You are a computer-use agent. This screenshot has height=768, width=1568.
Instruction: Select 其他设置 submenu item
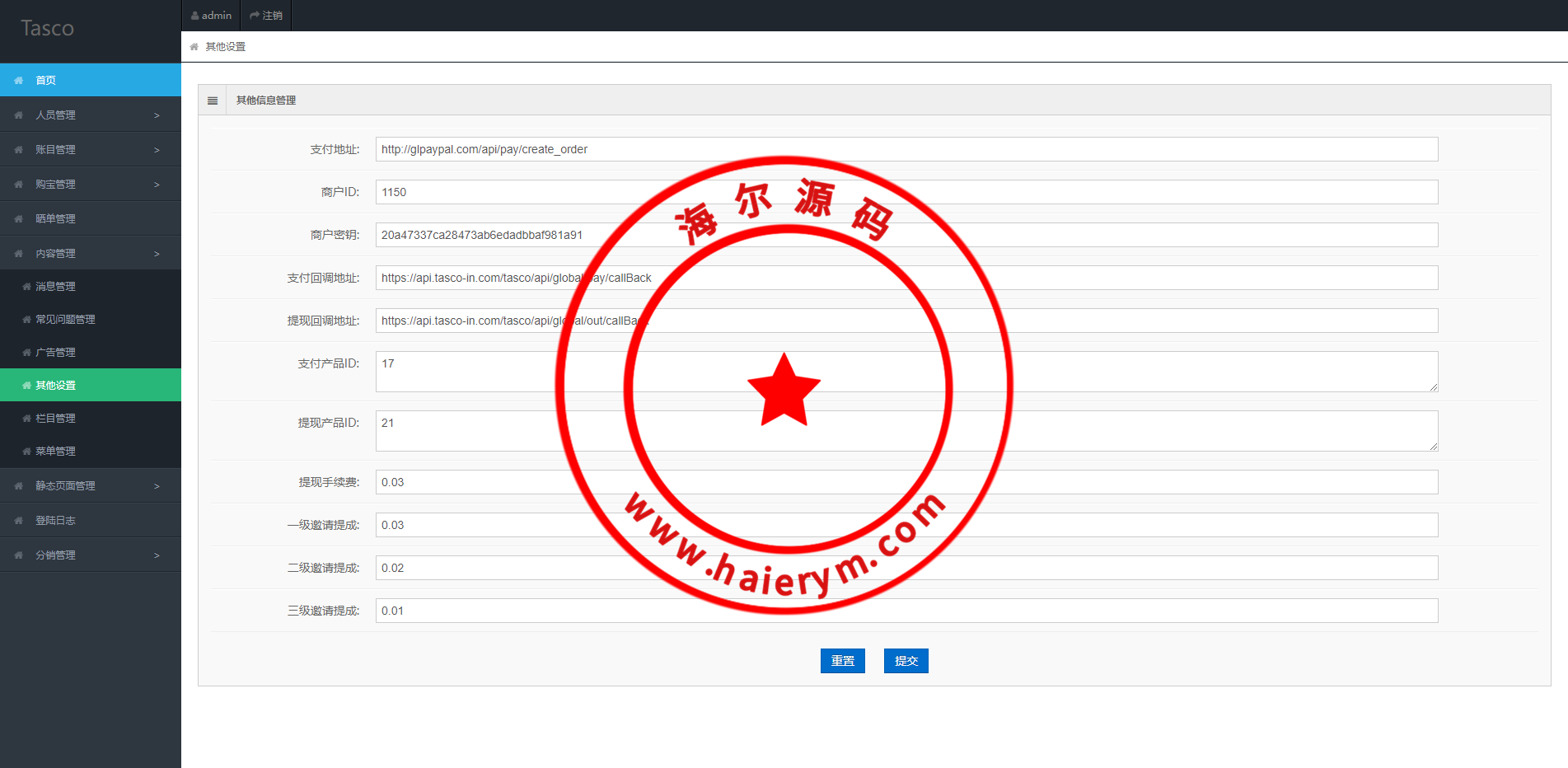[91, 385]
